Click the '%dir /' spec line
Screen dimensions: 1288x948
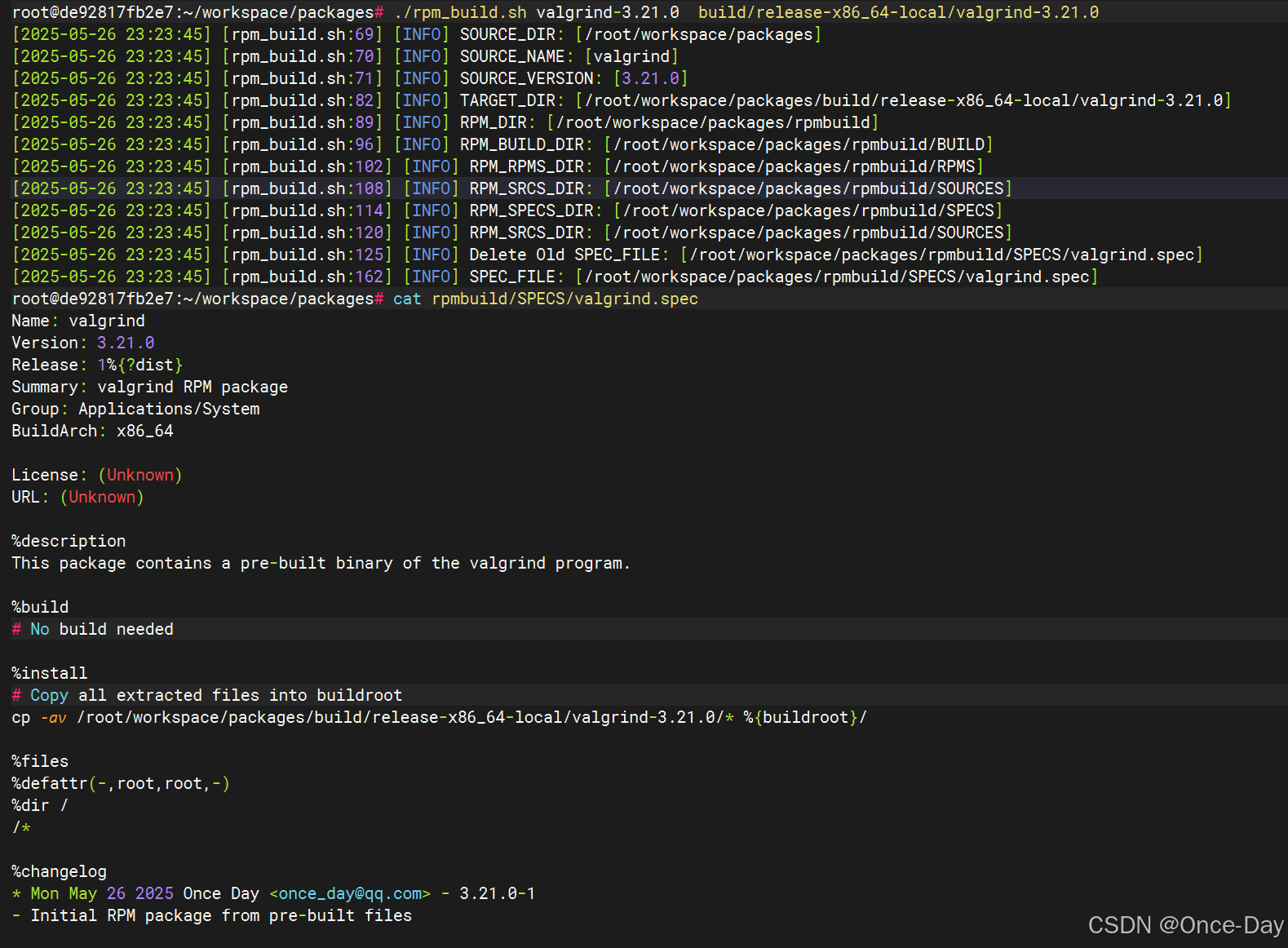(x=40, y=805)
